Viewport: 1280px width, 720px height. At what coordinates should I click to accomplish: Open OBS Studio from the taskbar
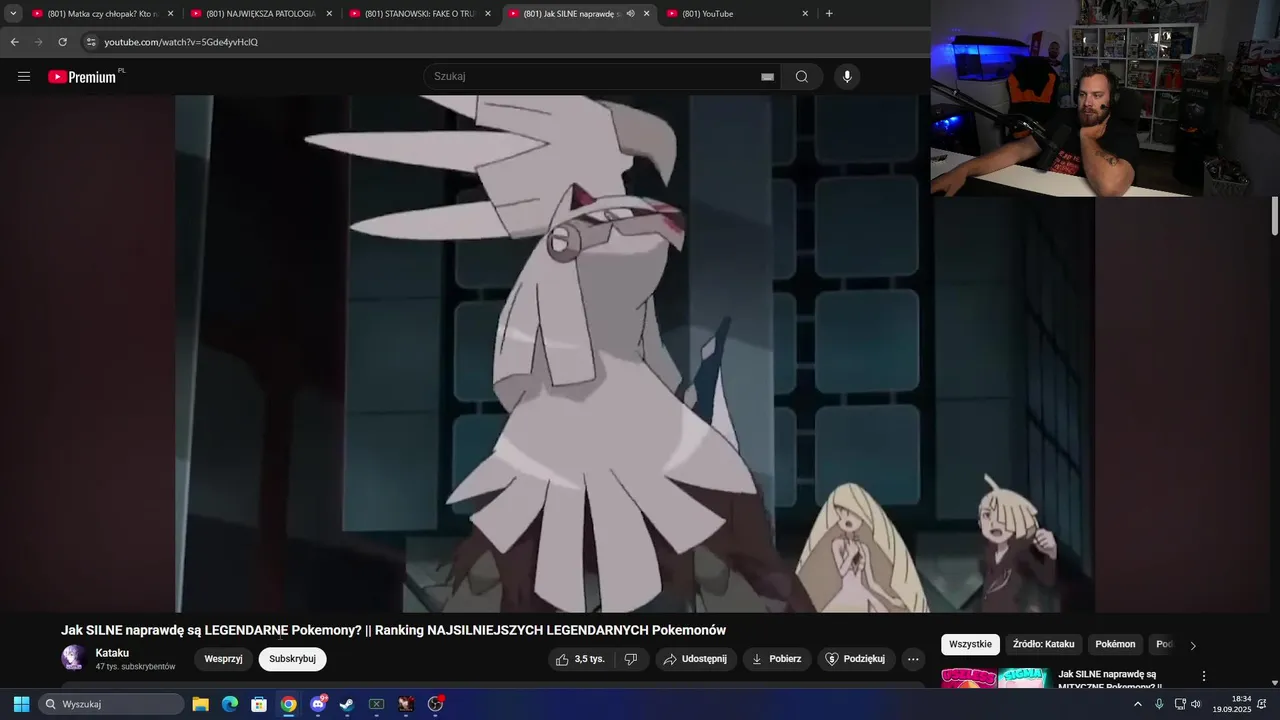pyautogui.click(x=435, y=704)
